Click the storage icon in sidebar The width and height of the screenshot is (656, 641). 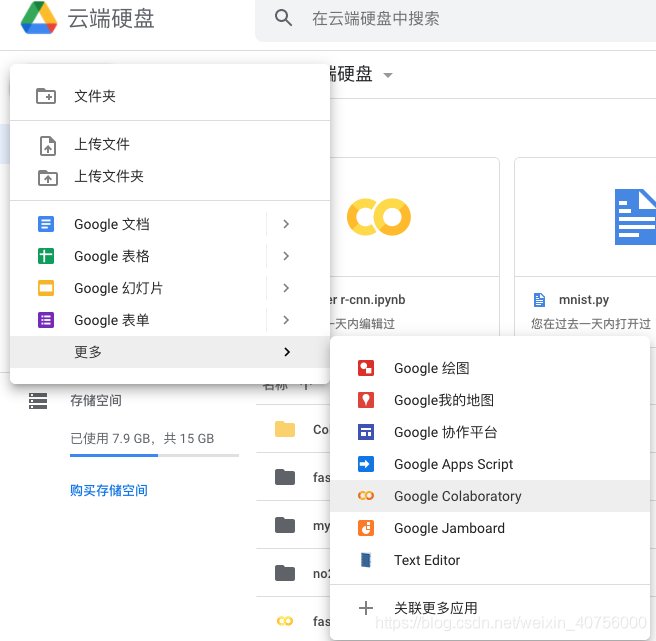tap(38, 400)
